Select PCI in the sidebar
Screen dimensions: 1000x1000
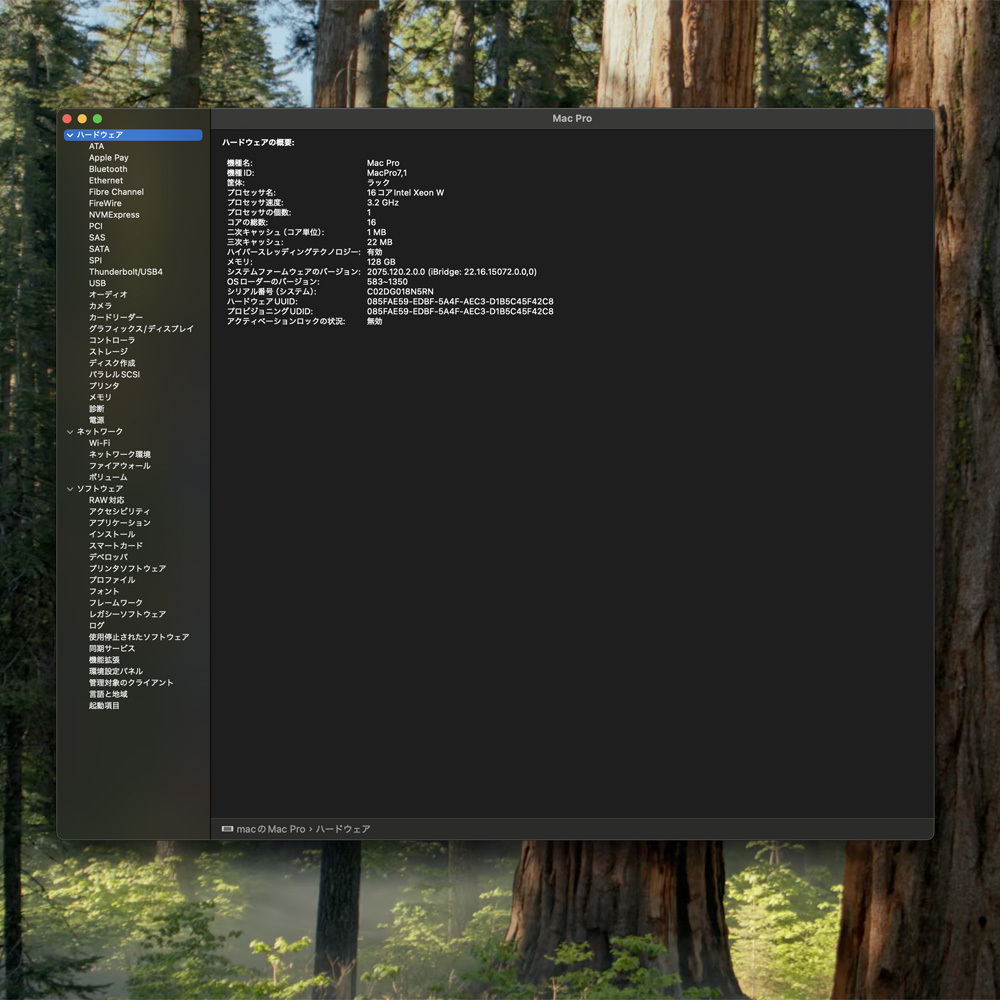pyautogui.click(x=96, y=226)
